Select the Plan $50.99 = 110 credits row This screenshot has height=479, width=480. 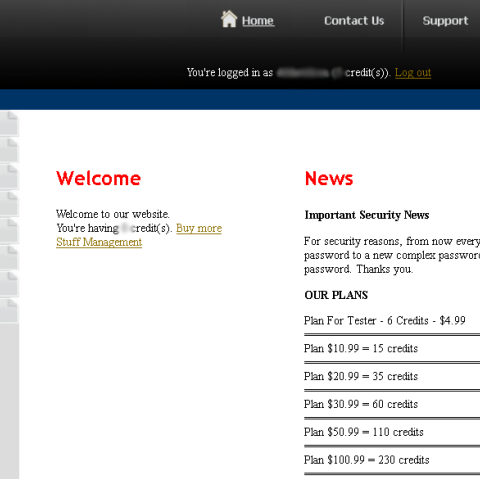point(363,432)
